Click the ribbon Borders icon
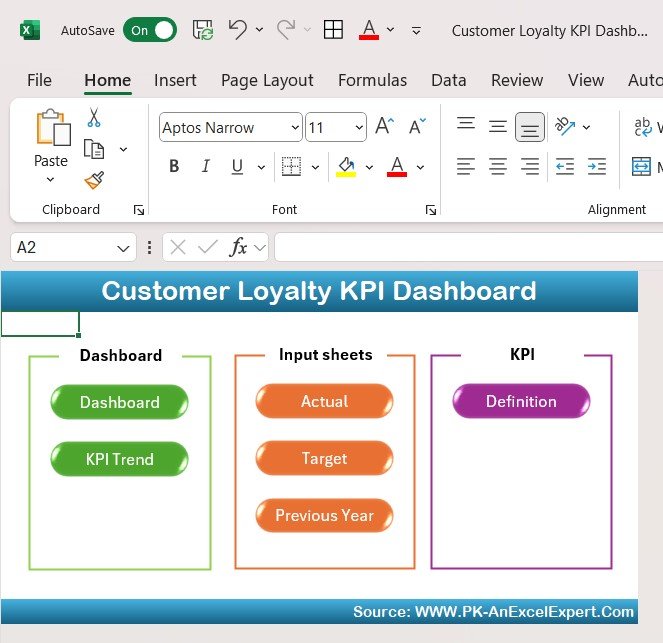Viewport: 663px width, 643px height. (x=291, y=167)
